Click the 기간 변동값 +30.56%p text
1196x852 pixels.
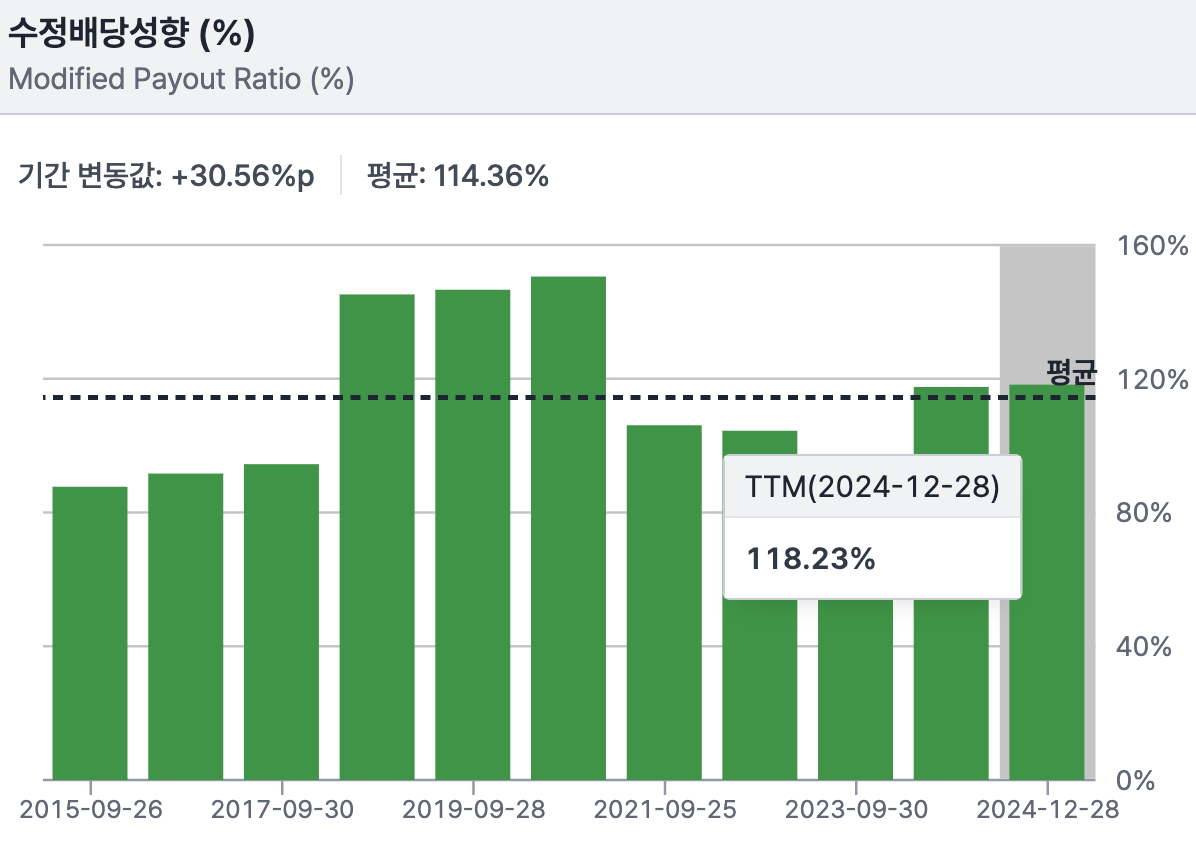point(166,177)
